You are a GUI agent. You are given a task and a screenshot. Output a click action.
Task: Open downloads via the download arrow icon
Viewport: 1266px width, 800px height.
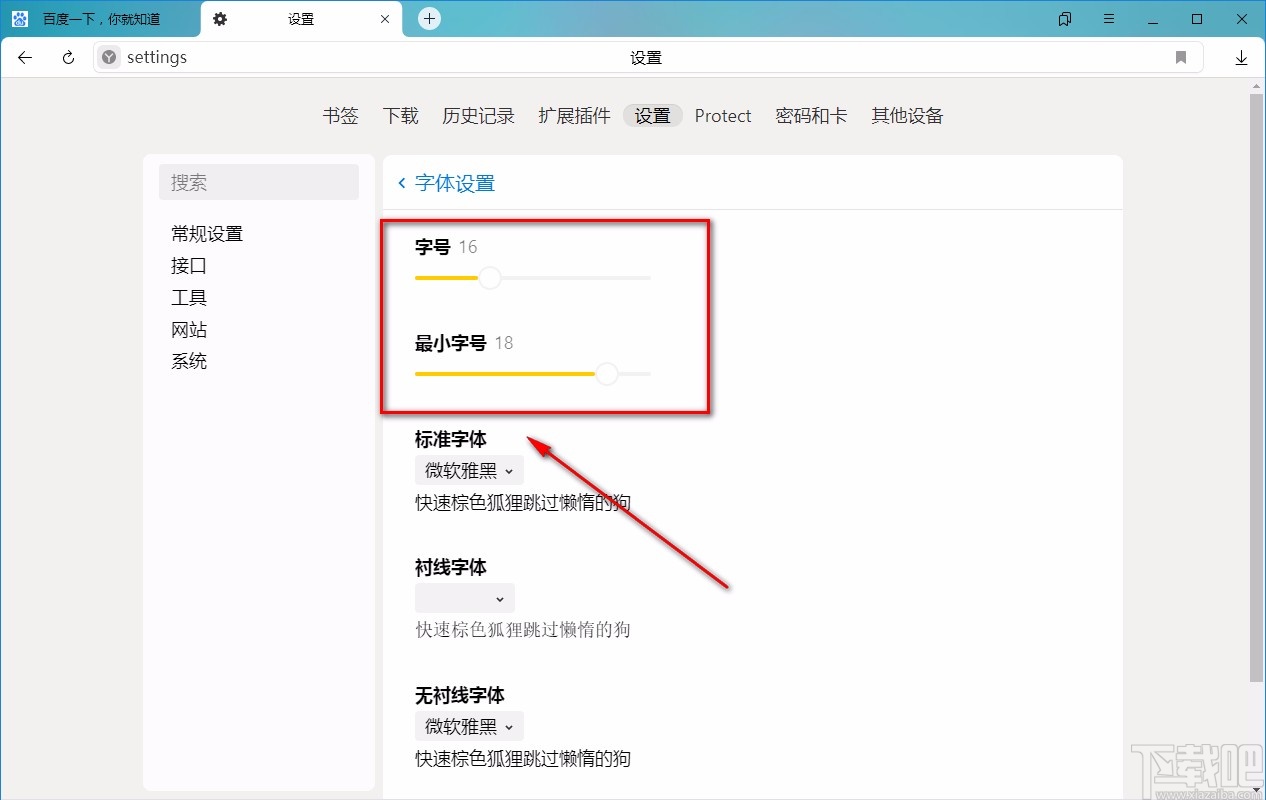[1241, 57]
